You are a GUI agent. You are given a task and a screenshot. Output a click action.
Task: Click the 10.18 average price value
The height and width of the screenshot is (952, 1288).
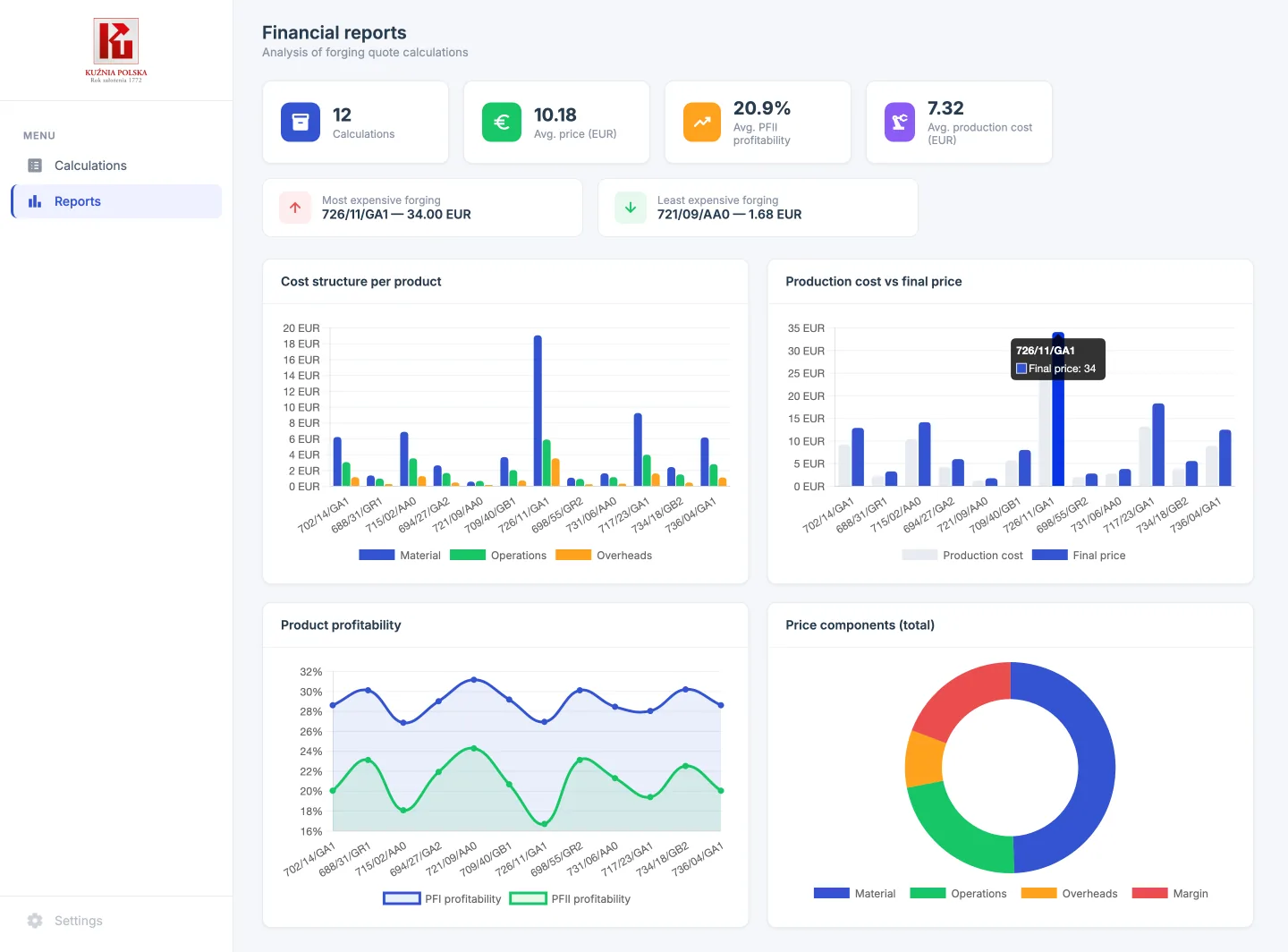coord(555,115)
